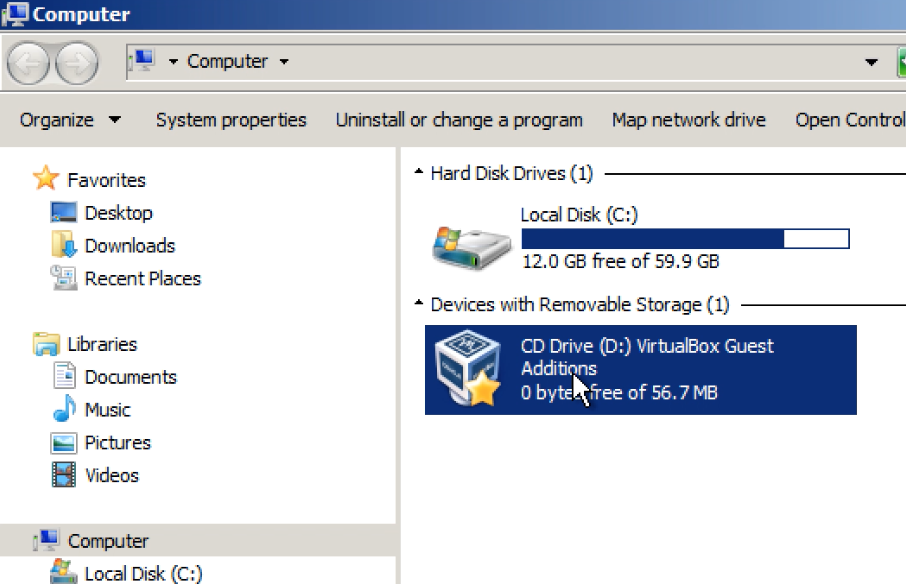
Task: Collapse Devices with Removable Storage group
Action: click(419, 305)
